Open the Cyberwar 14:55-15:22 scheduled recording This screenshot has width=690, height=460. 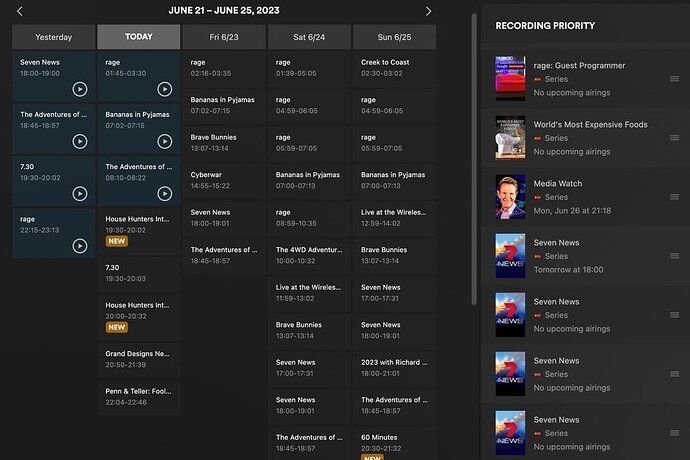click(224, 180)
